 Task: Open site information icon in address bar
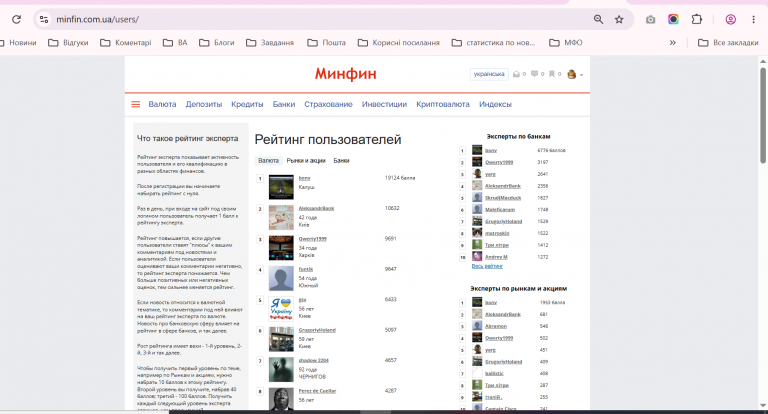coord(44,19)
